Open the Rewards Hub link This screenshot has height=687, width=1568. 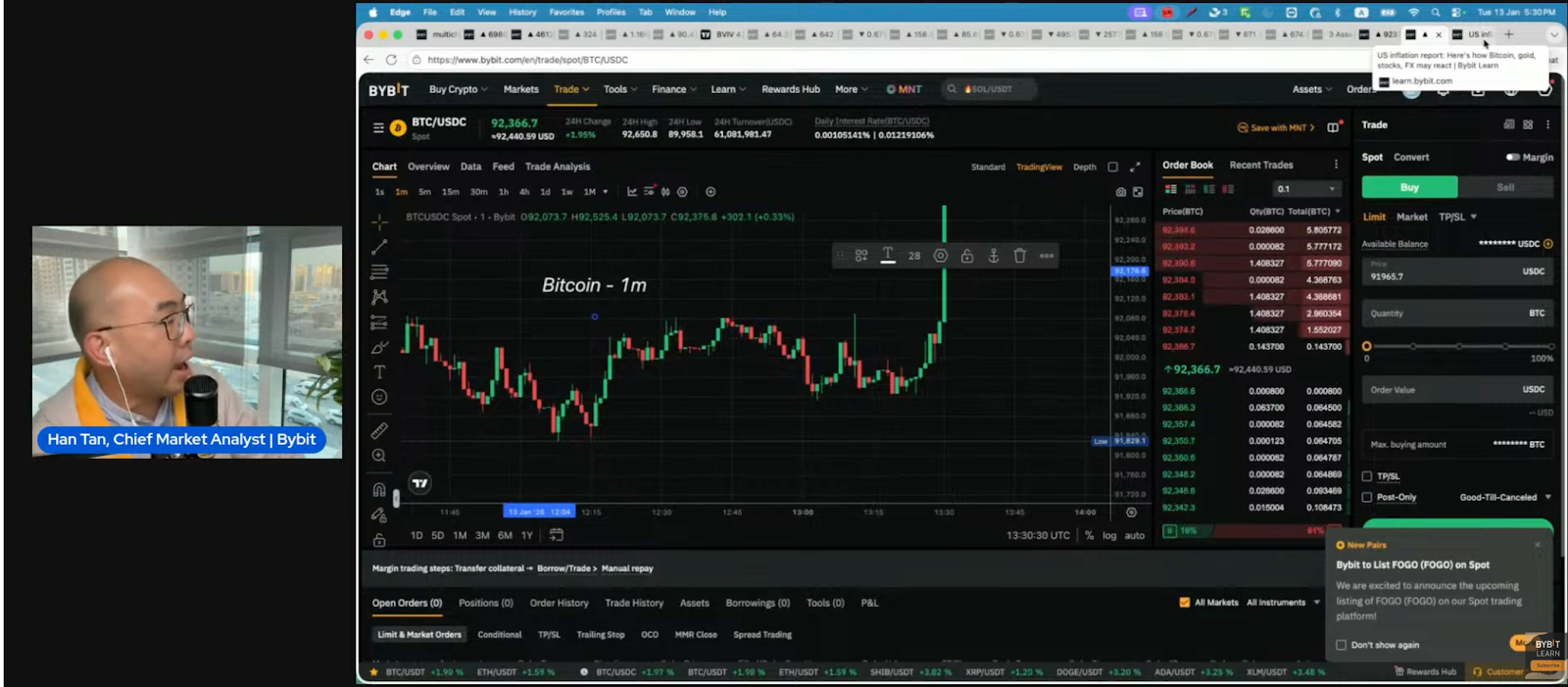pos(791,89)
